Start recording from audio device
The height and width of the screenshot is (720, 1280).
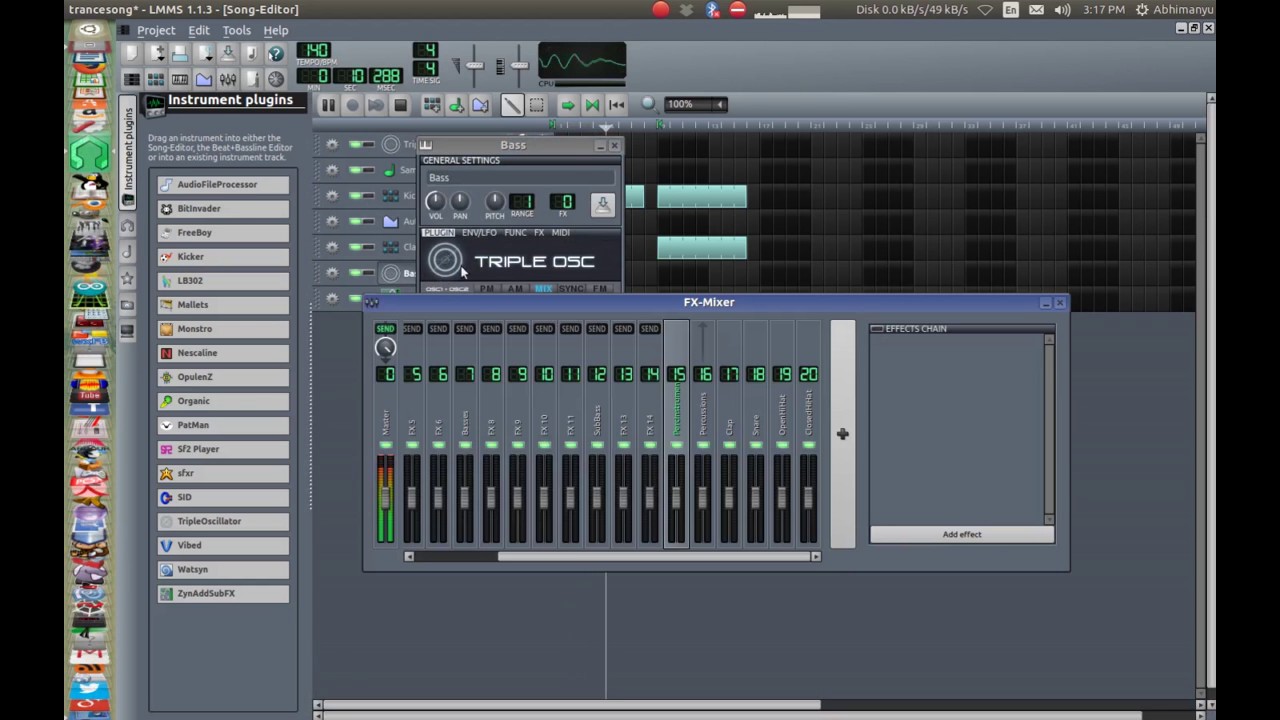[x=352, y=105]
